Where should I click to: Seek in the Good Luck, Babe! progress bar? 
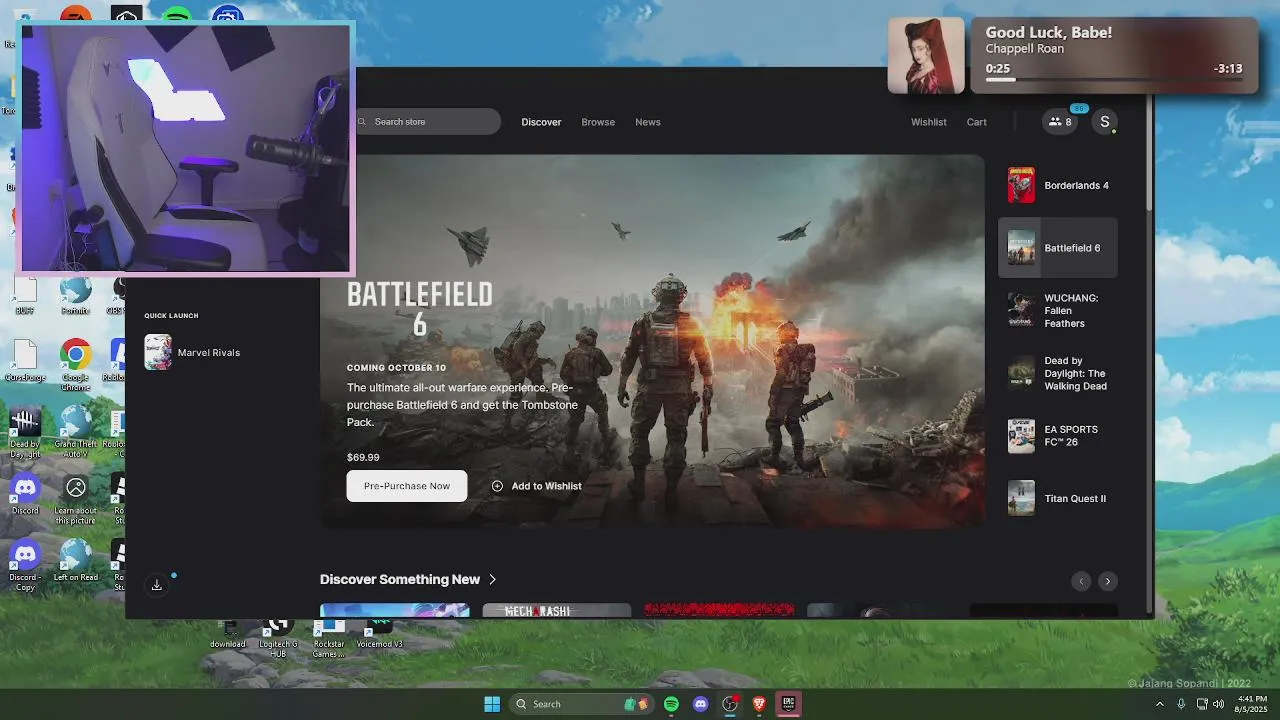[1113, 79]
